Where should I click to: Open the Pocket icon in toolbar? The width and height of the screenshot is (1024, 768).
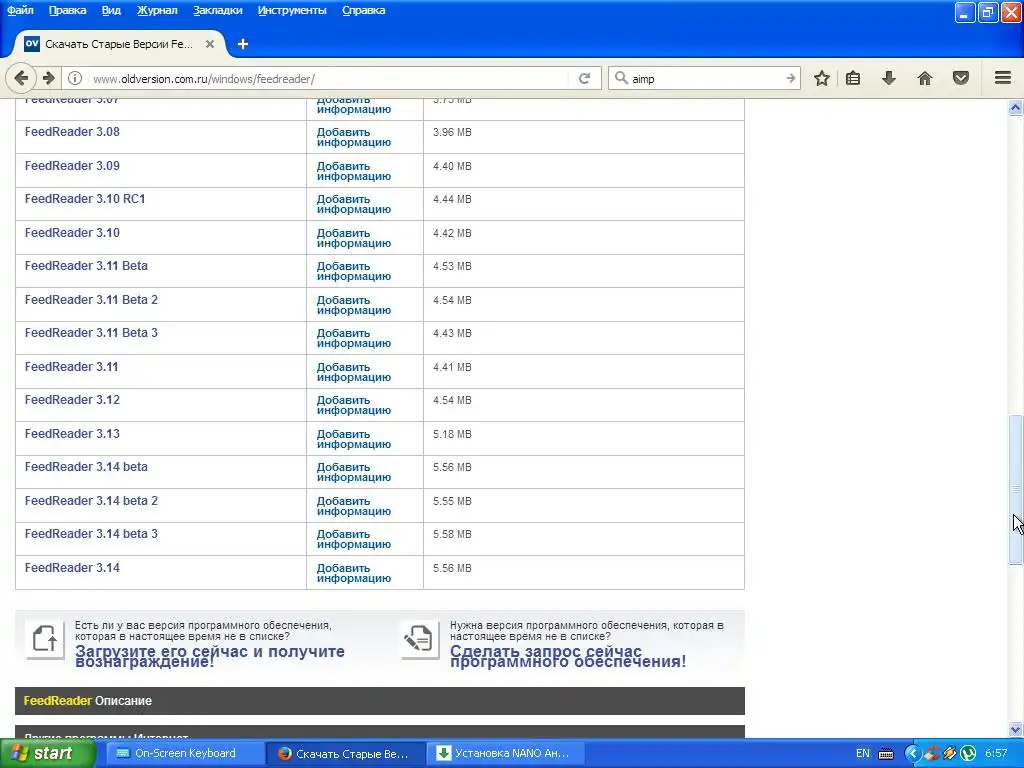(x=961, y=78)
